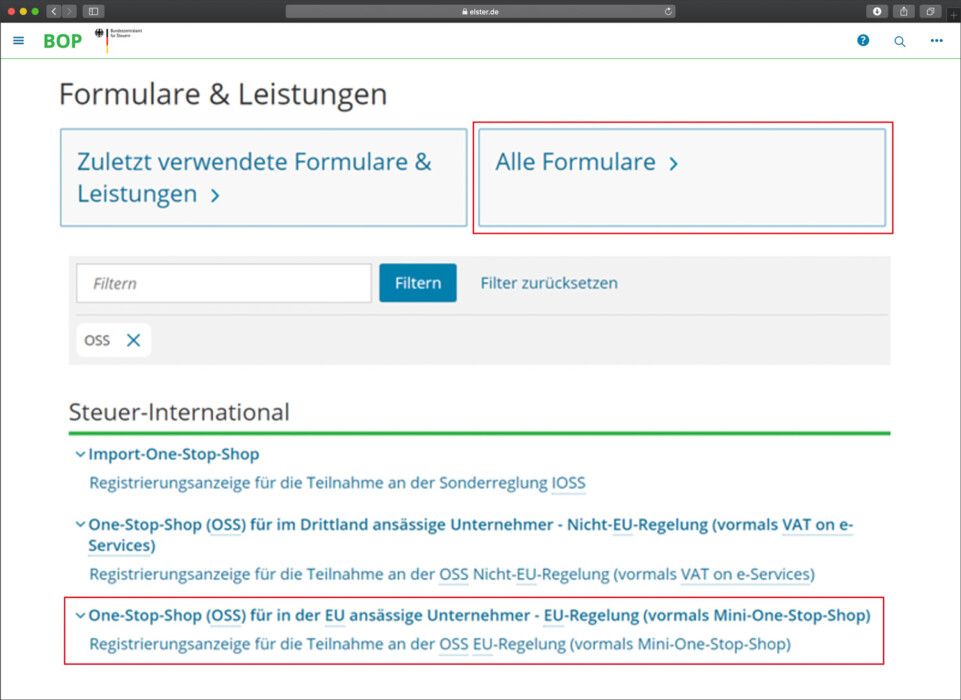Collapse the Import-One-Stop-Shop entry

(79, 453)
